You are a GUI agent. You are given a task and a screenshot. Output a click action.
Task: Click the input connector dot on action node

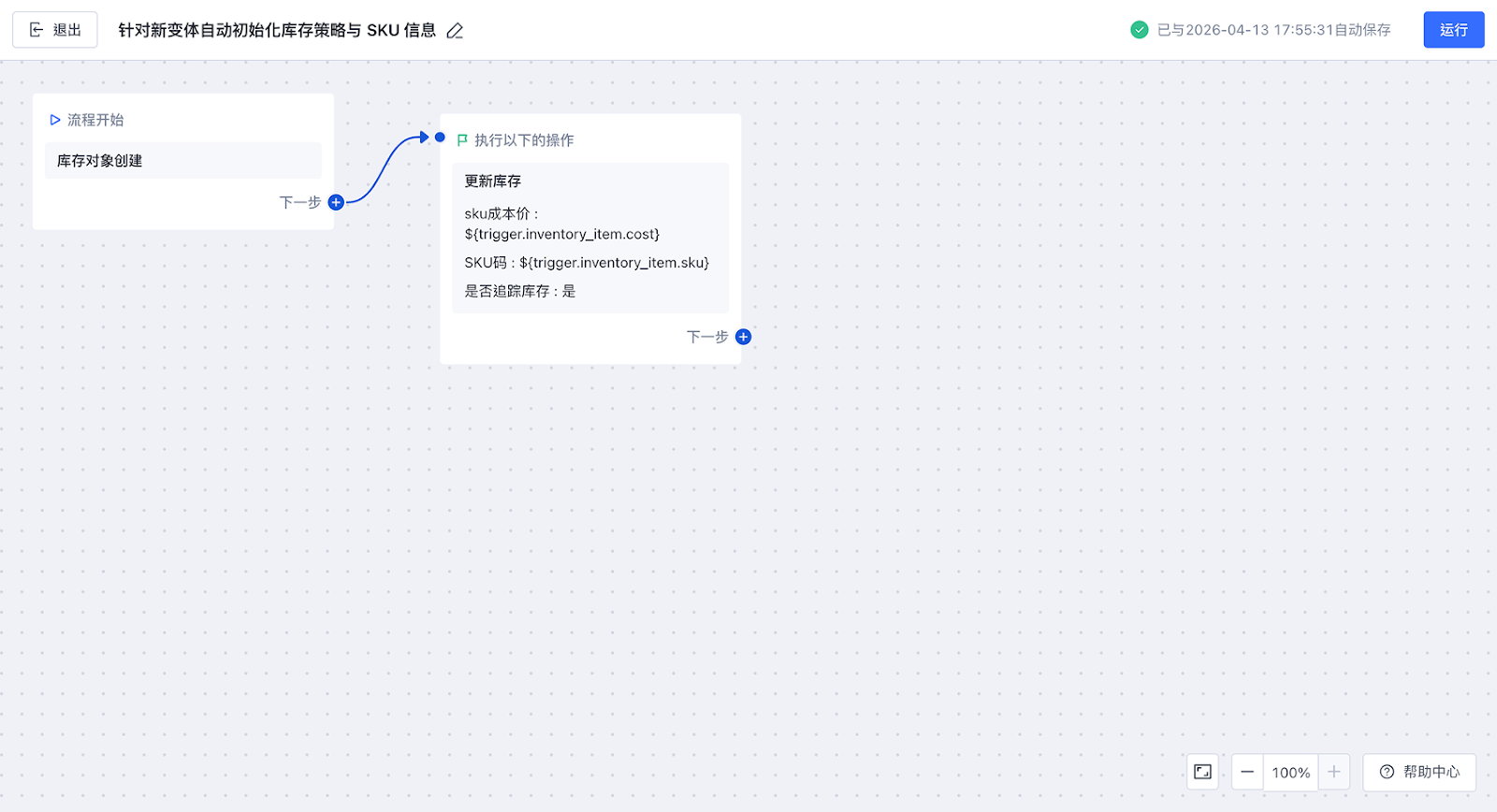click(x=440, y=138)
